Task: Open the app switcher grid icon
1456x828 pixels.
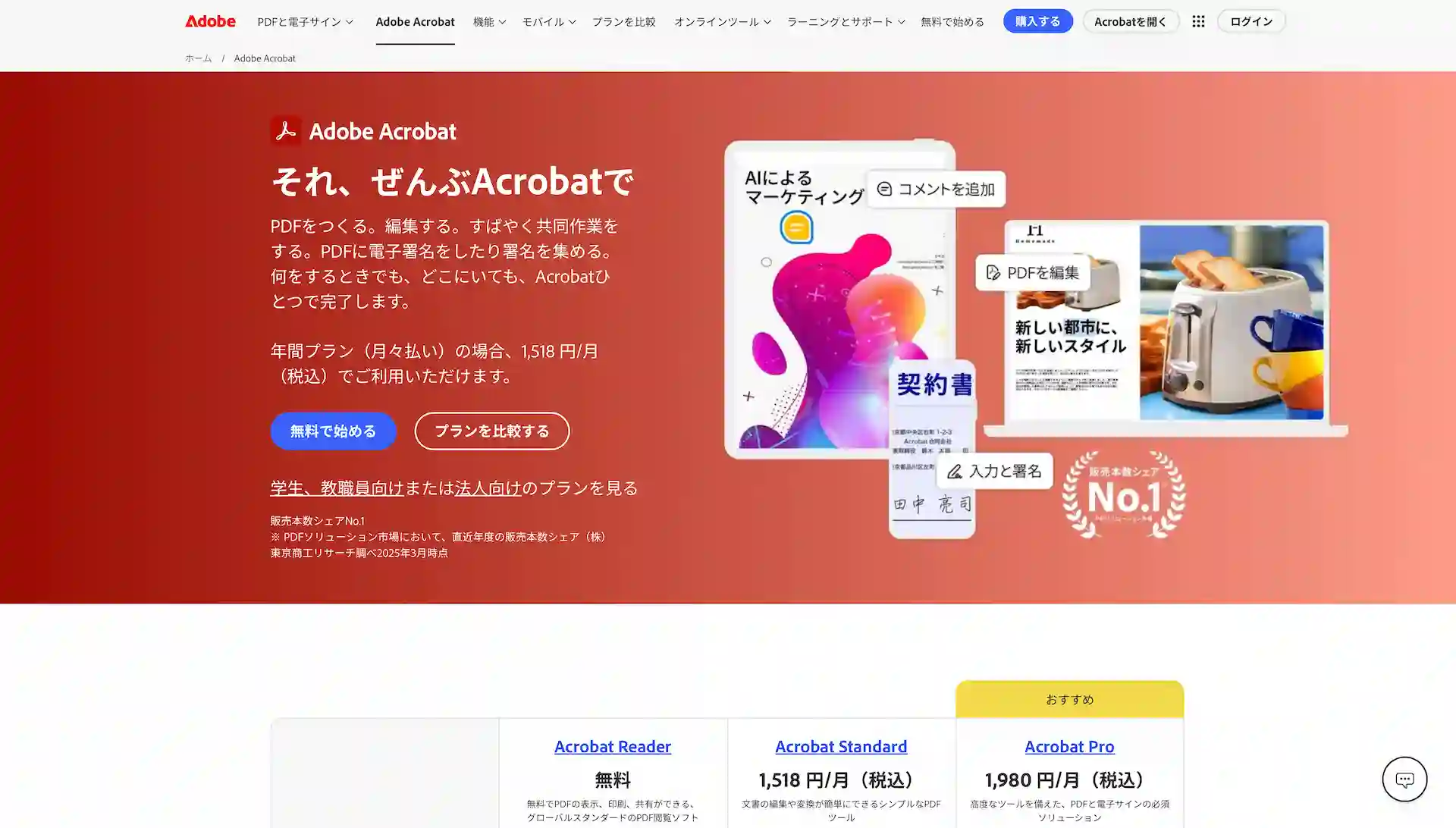Action: point(1198,21)
